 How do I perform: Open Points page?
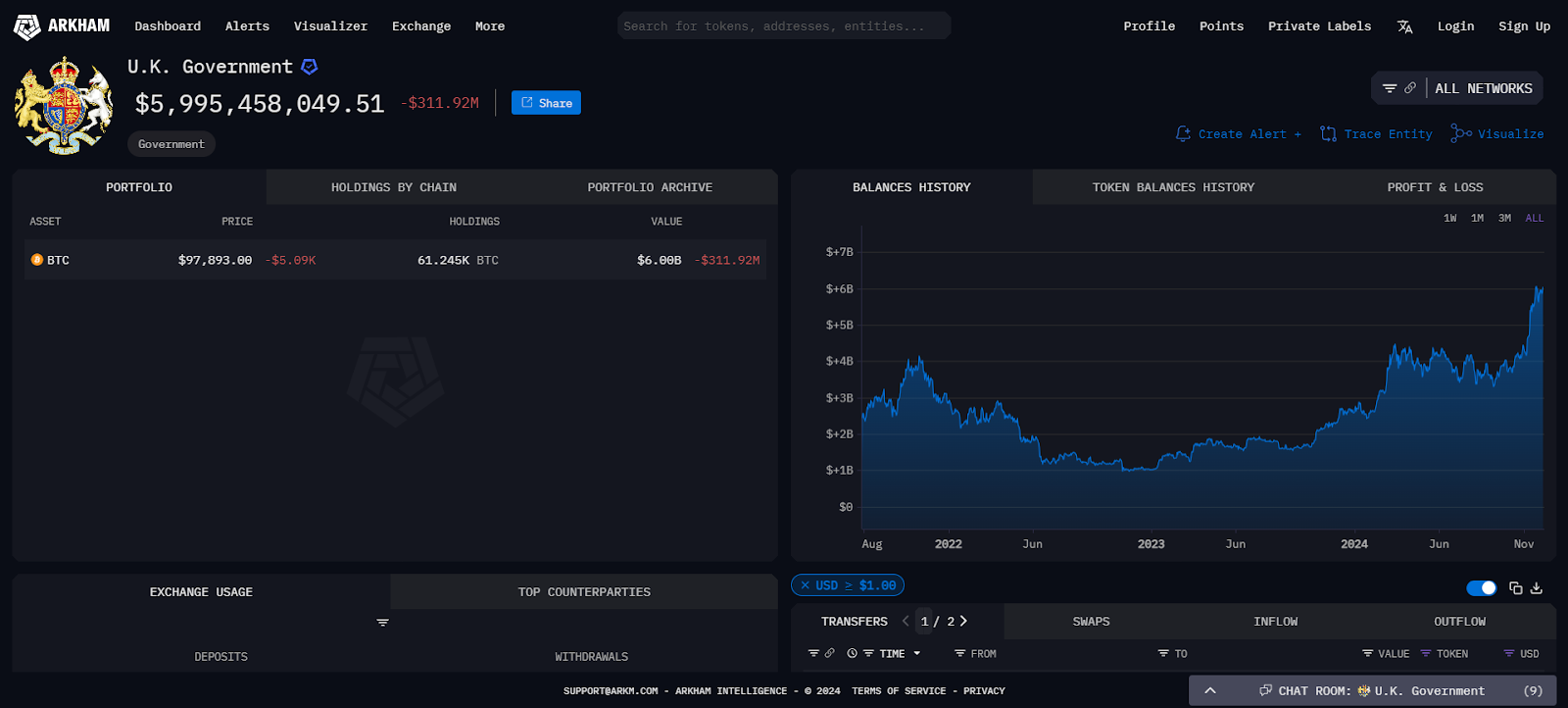[1221, 26]
